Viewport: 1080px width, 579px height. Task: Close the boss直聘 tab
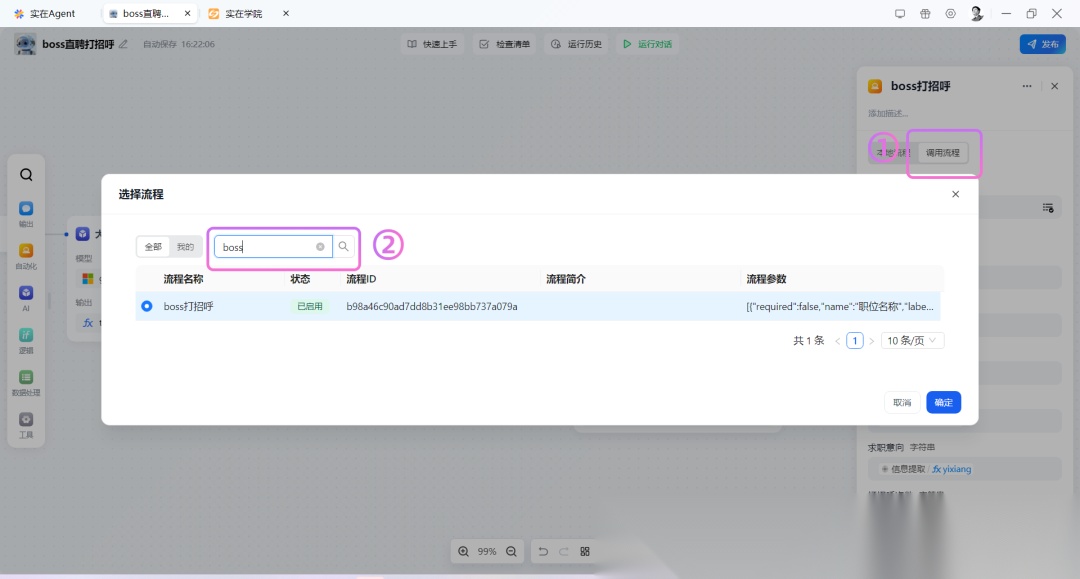[187, 14]
